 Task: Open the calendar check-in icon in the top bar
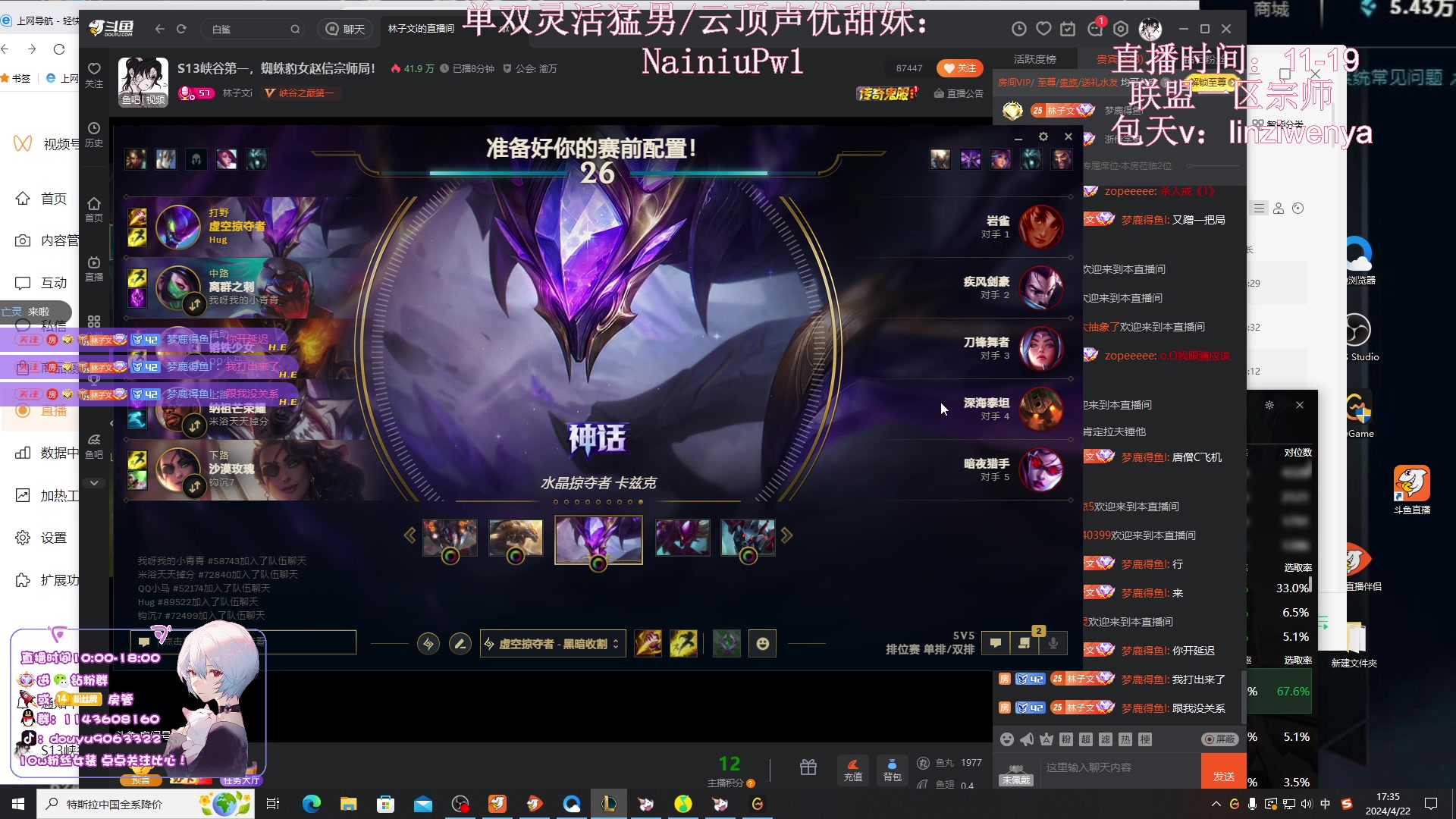coord(1068,29)
